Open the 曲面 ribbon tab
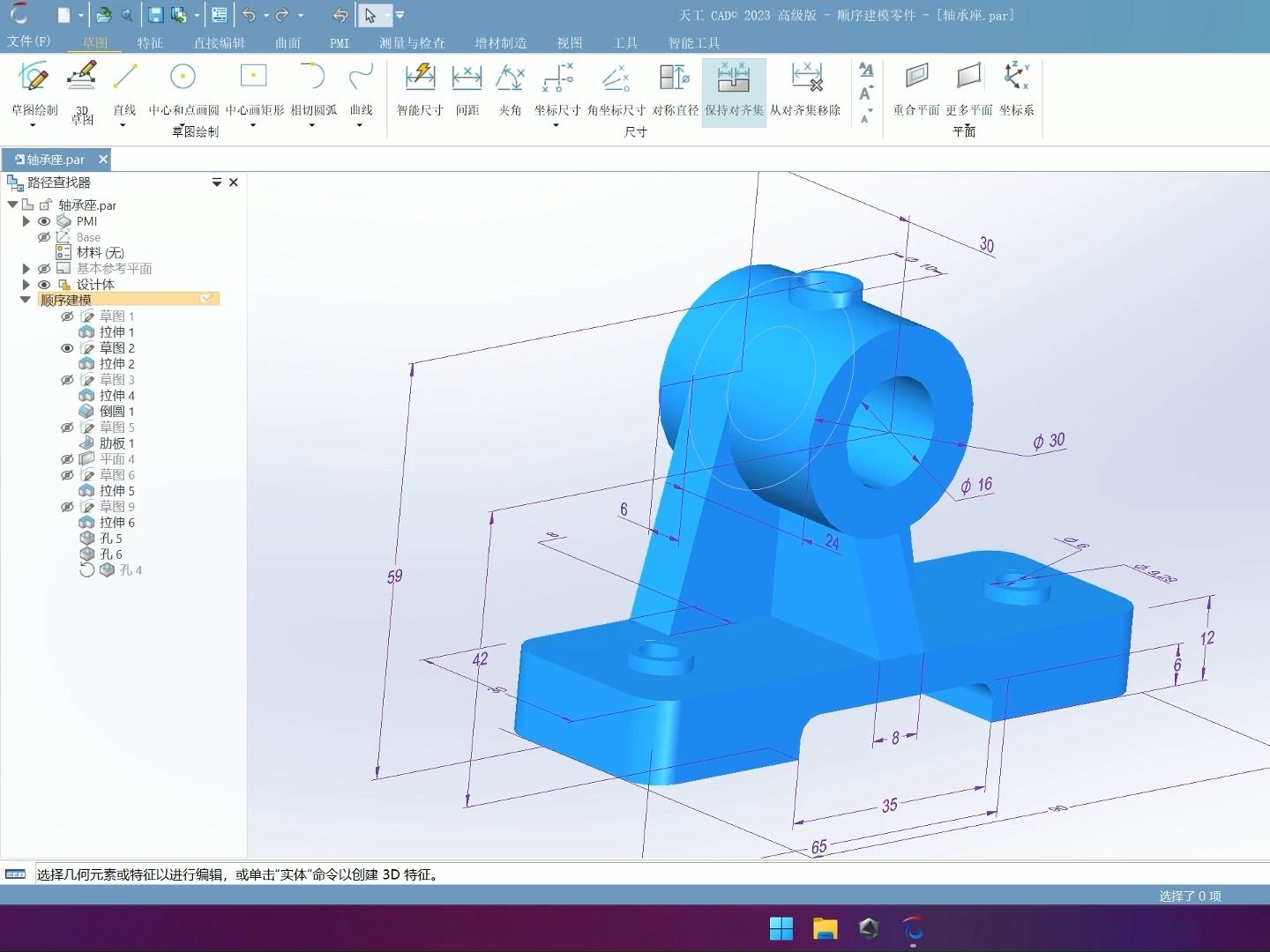1270x952 pixels. [288, 42]
